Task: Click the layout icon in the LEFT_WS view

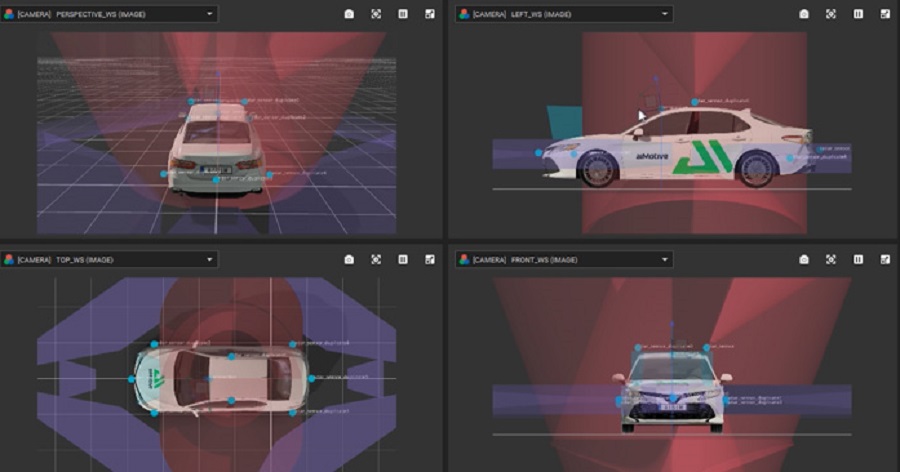Action: pos(885,14)
